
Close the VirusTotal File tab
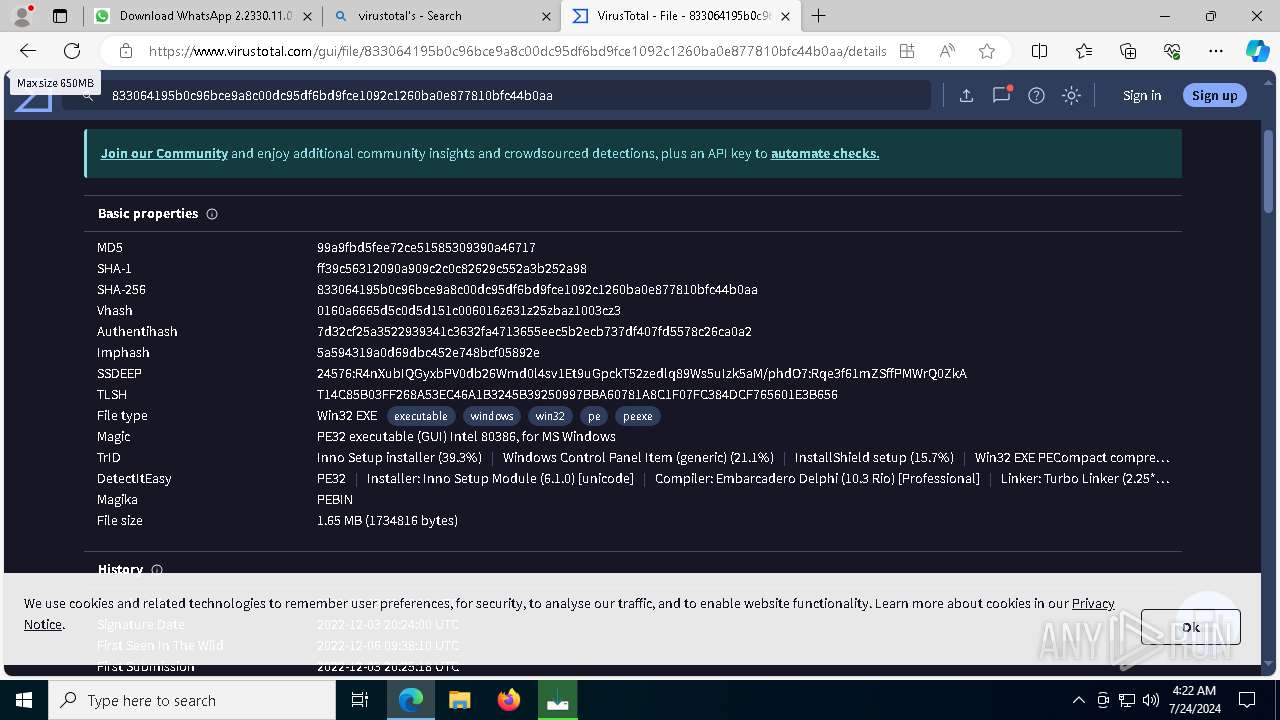(x=785, y=16)
